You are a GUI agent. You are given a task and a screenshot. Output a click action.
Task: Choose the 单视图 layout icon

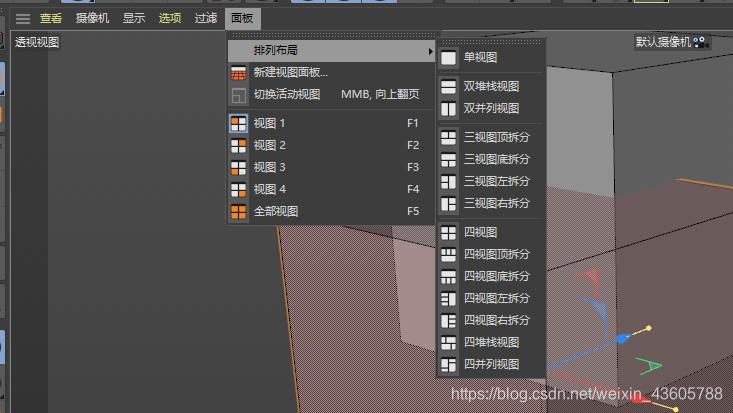(448, 58)
